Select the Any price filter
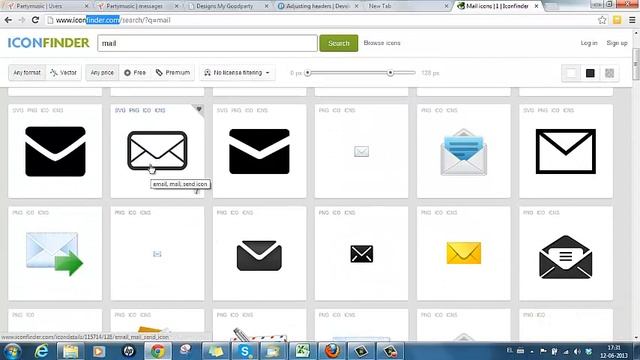640x360 pixels. point(102,73)
